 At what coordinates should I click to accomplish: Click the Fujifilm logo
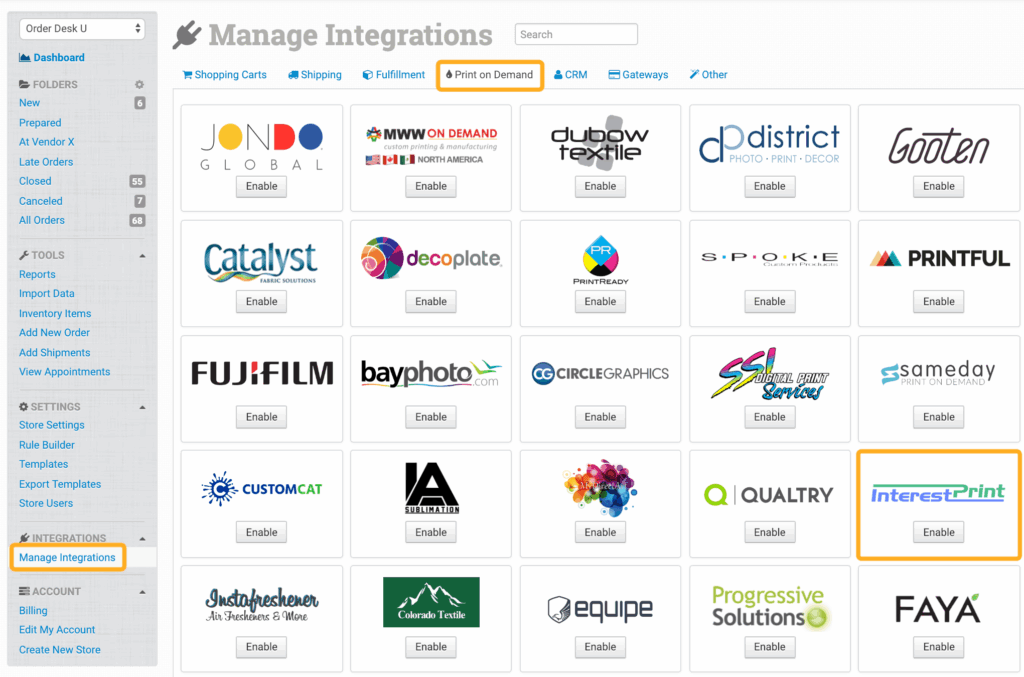(262, 374)
